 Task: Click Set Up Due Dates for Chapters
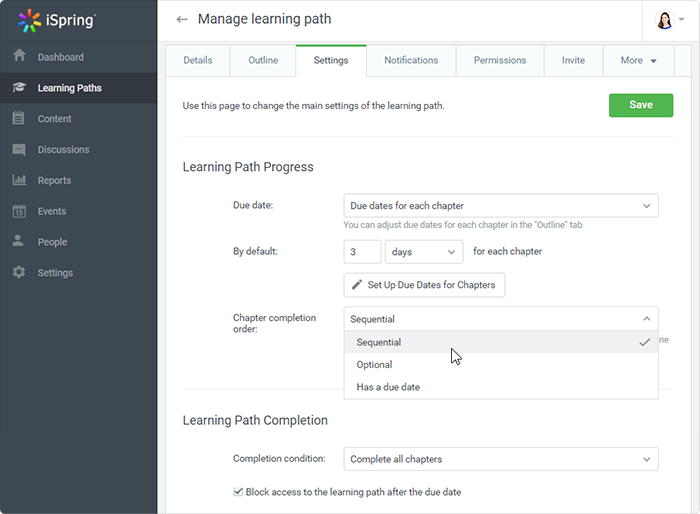click(x=424, y=285)
